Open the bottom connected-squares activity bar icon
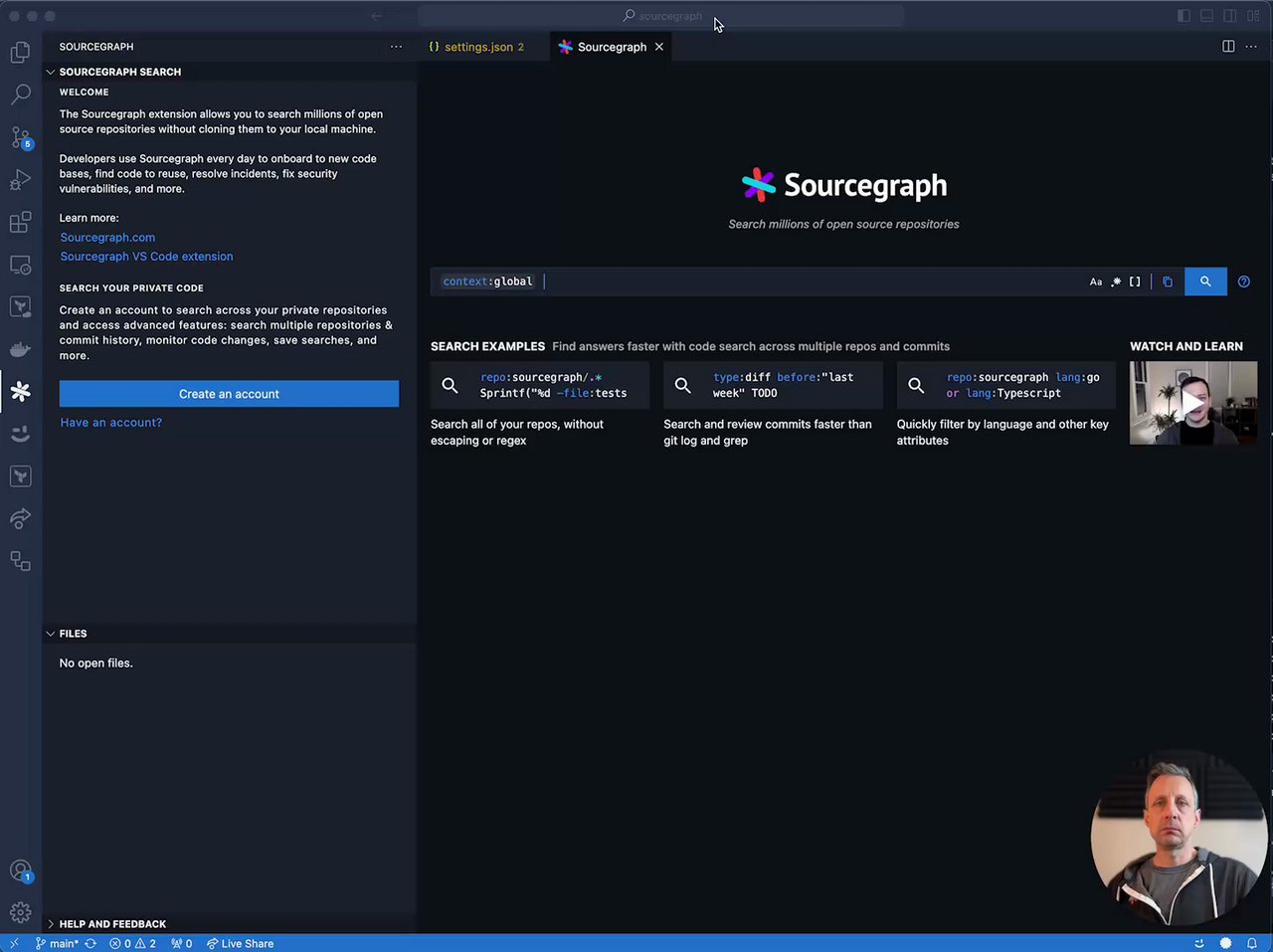This screenshot has width=1273, height=952. tap(20, 561)
